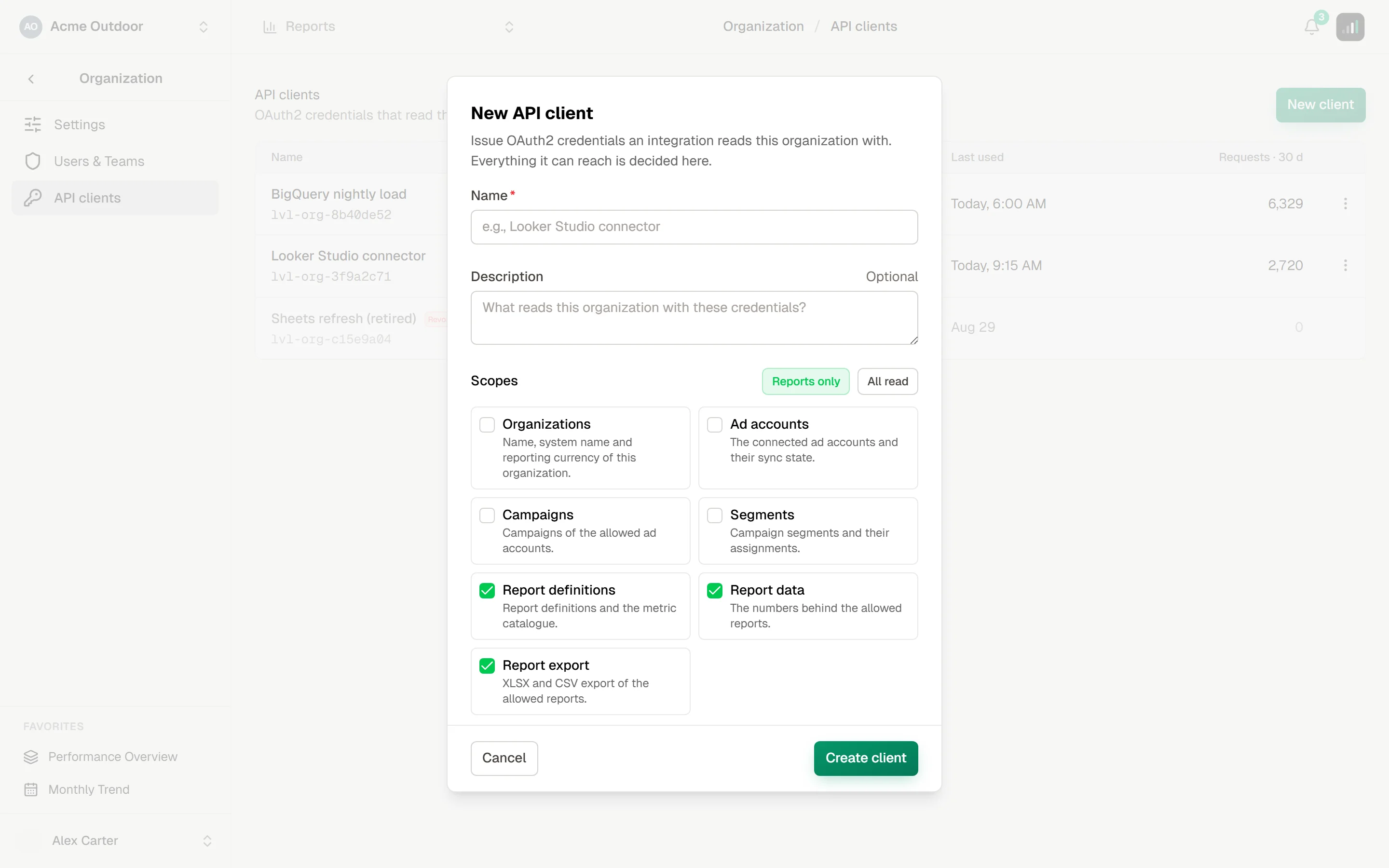
Task: Select the All read scope preset
Action: [x=887, y=381]
